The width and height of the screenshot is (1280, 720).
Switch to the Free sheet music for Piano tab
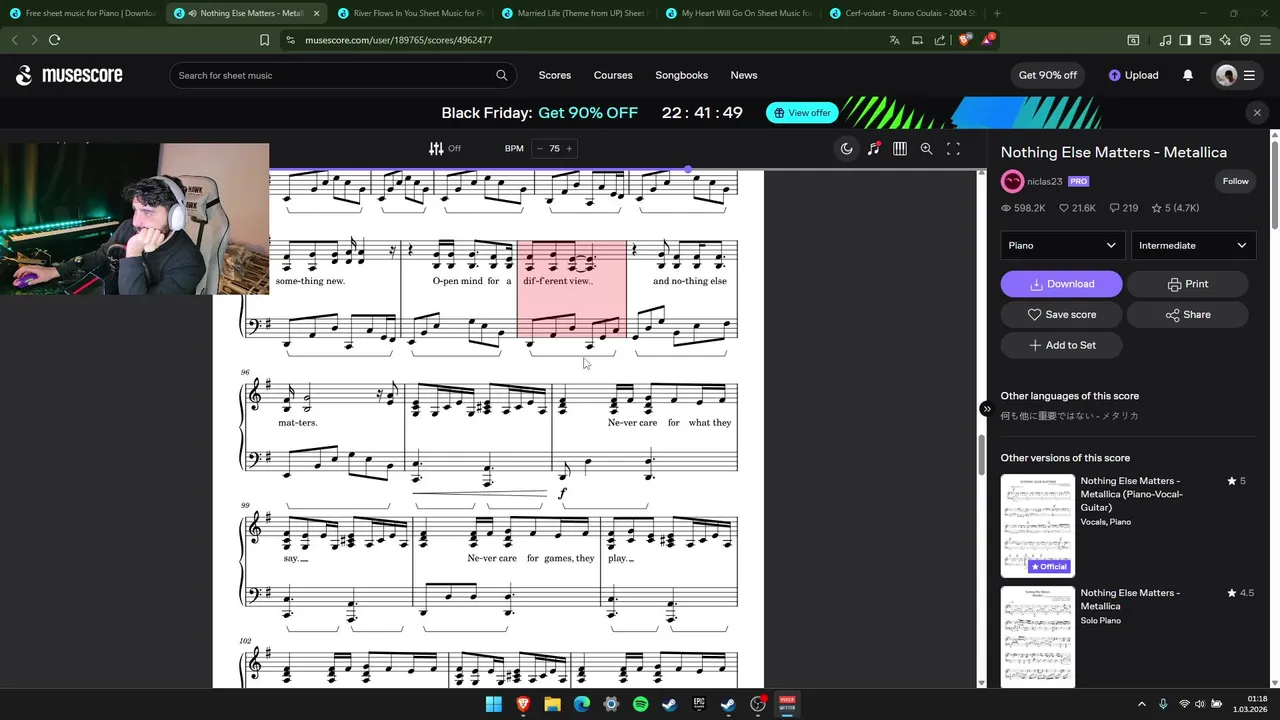[x=83, y=13]
